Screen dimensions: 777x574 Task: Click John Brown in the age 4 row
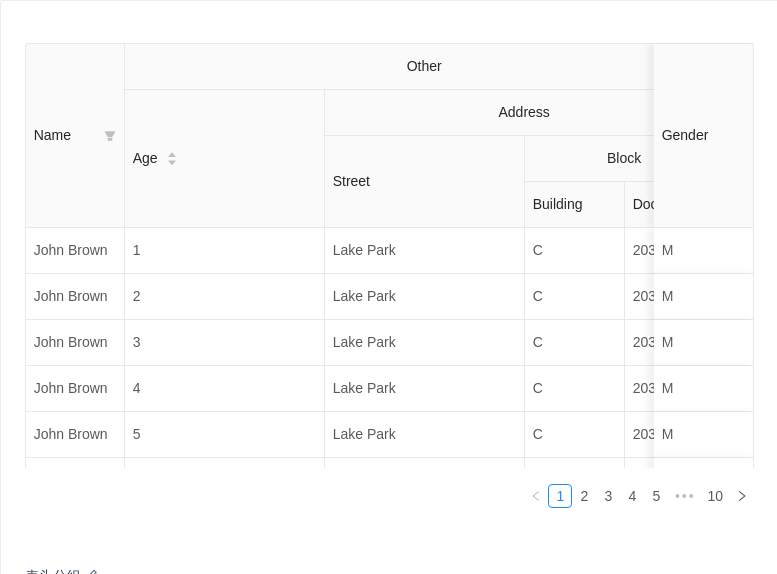(x=70, y=388)
